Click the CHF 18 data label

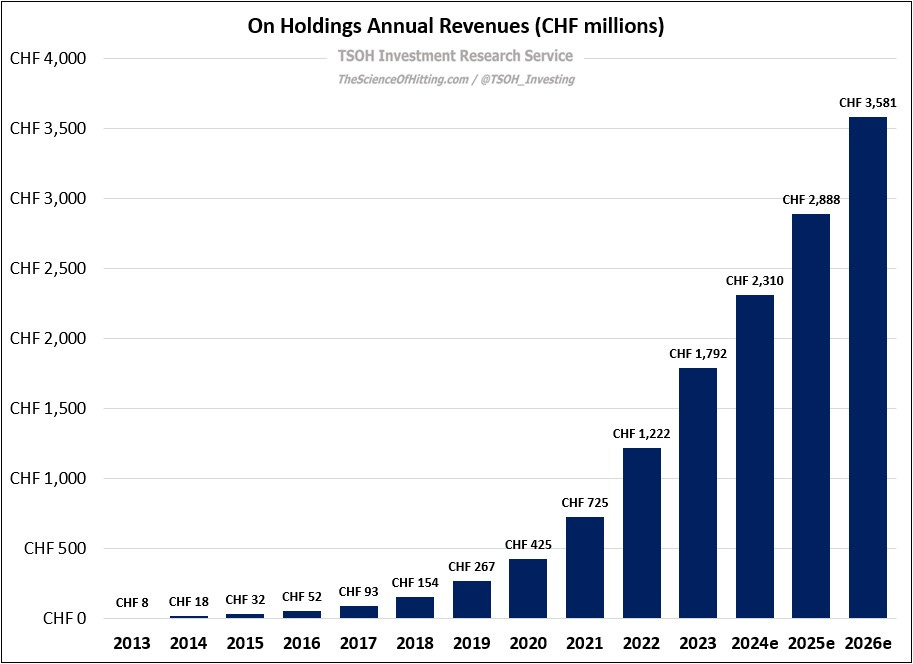pos(189,602)
